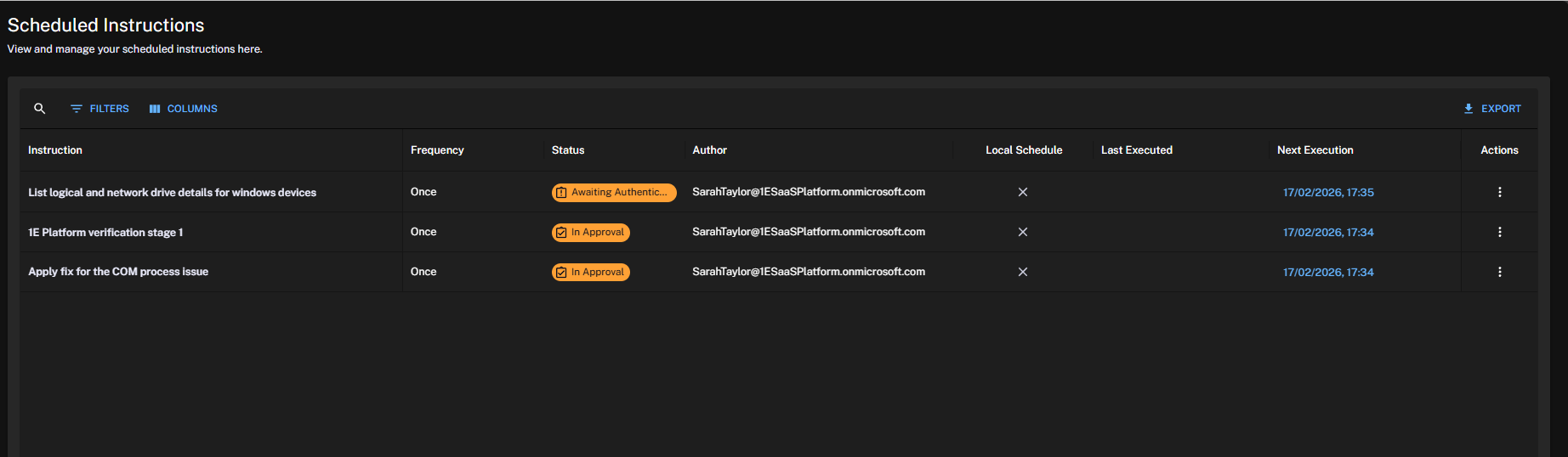Open actions menu for 1E Platform verification row

[1499, 232]
